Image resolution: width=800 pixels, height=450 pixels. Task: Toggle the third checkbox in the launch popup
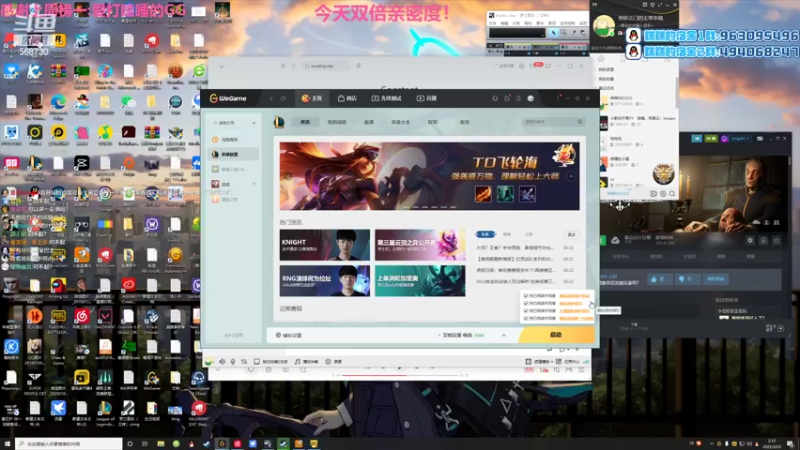tap(526, 311)
